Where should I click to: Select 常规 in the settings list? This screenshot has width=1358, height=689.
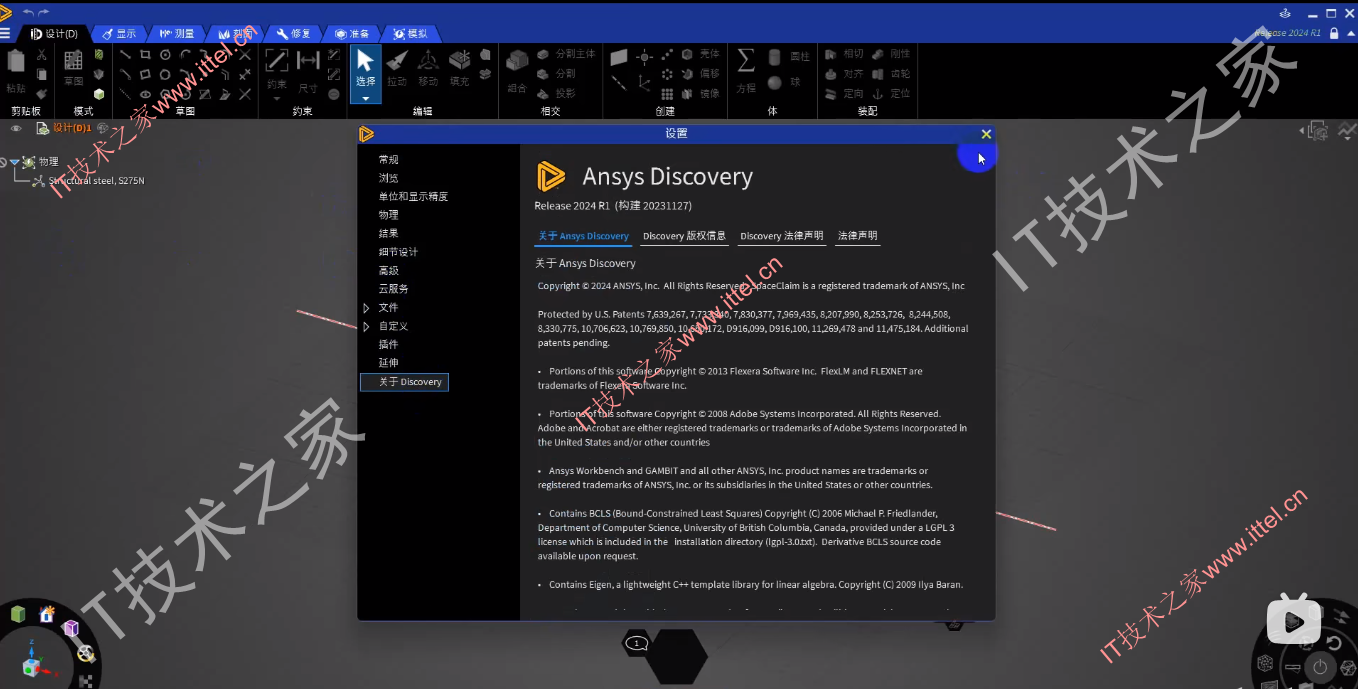pos(388,160)
